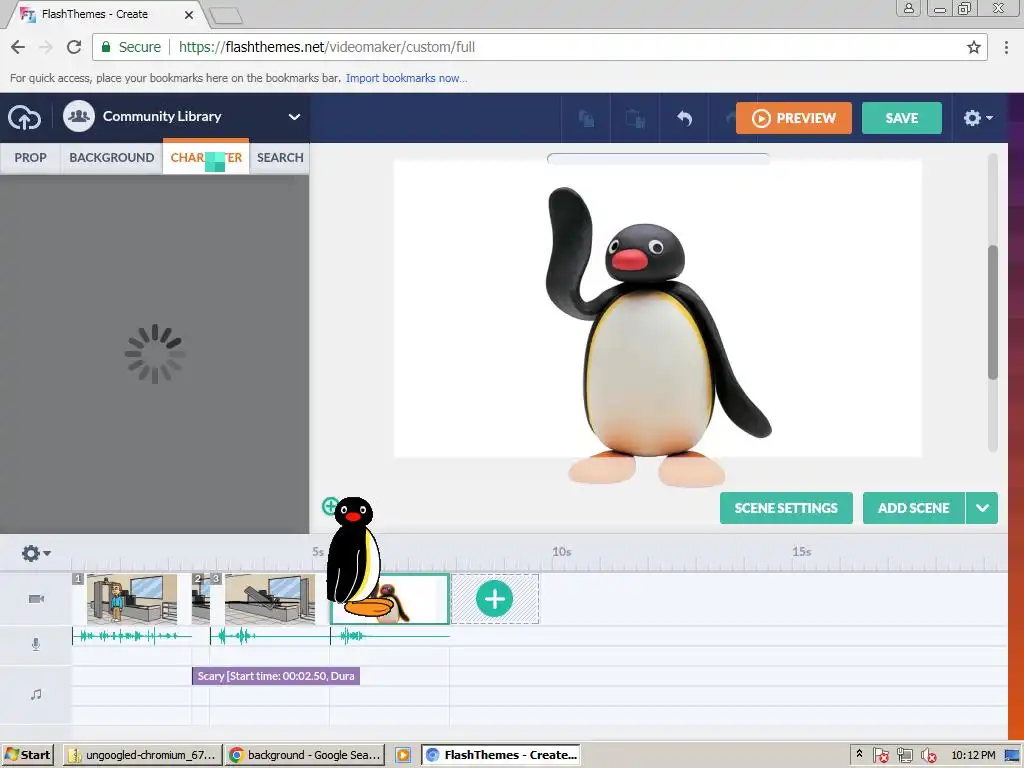Click the stage vertical scrollbar

(x=993, y=312)
